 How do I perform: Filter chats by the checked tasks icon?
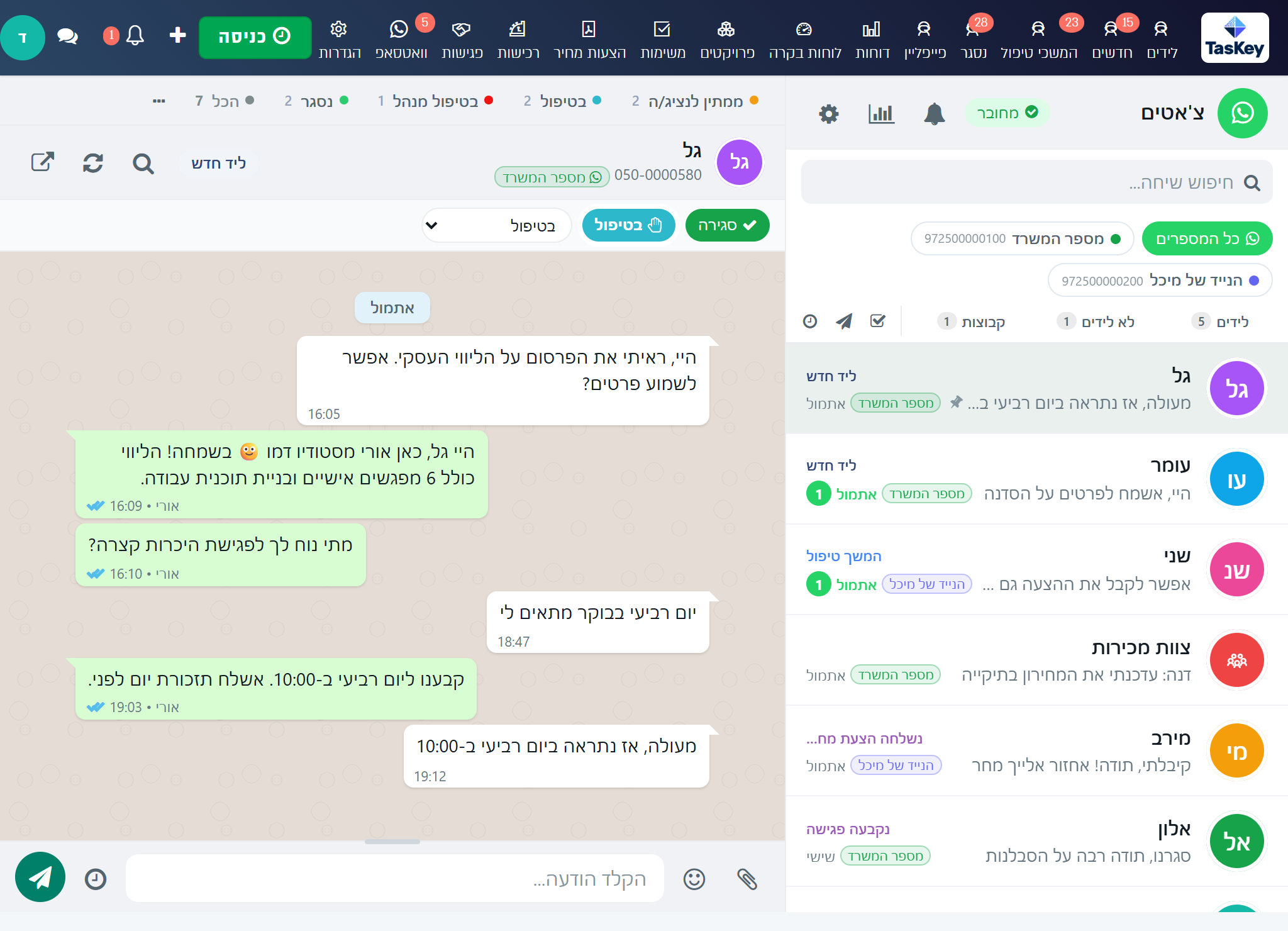point(878,321)
